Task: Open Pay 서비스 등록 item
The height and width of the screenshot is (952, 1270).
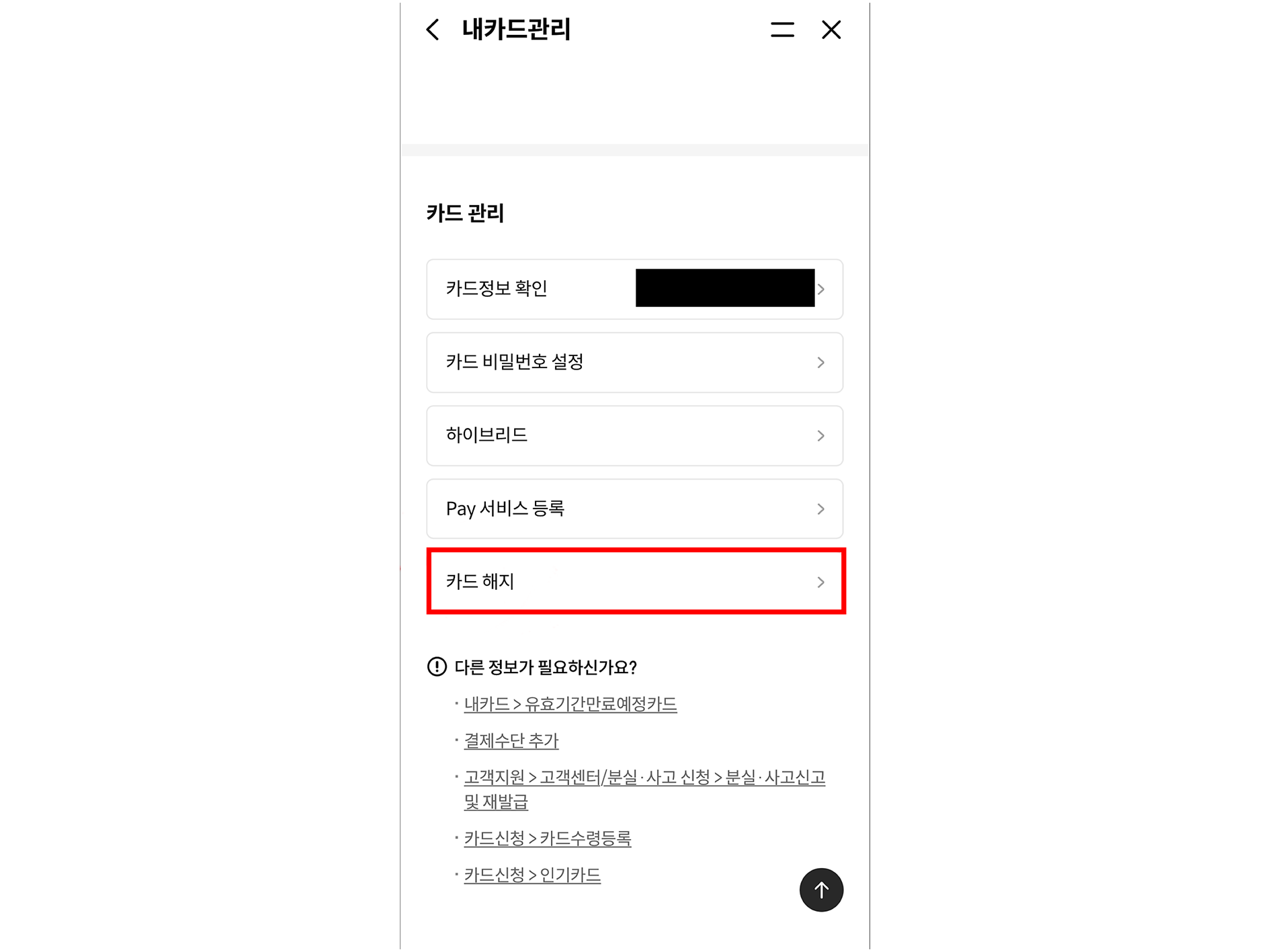Action: point(634,509)
